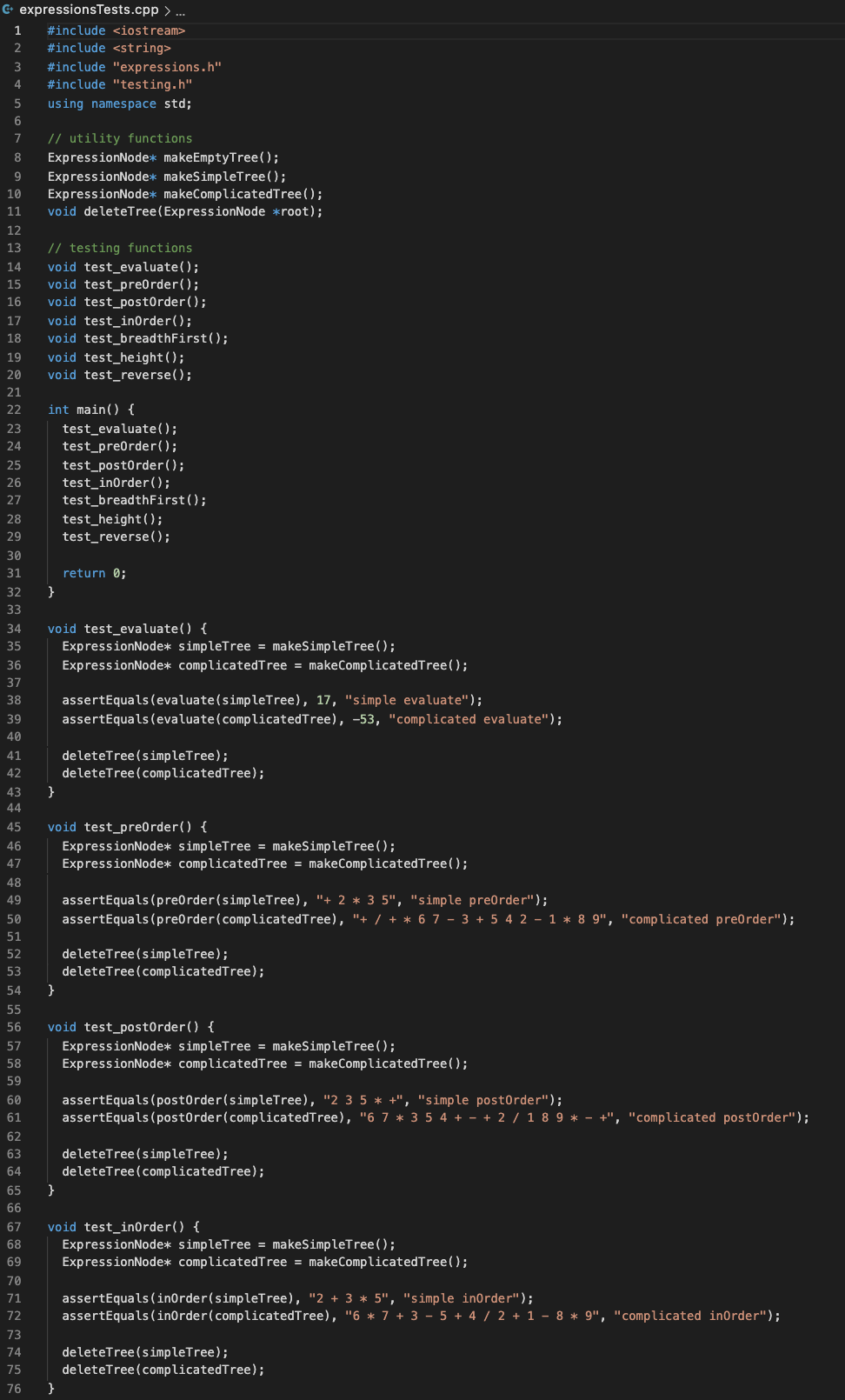Click 'void test_inOrder() {' definition on line 67
Image resolution: width=845 pixels, height=1400 pixels.
coord(124,1227)
